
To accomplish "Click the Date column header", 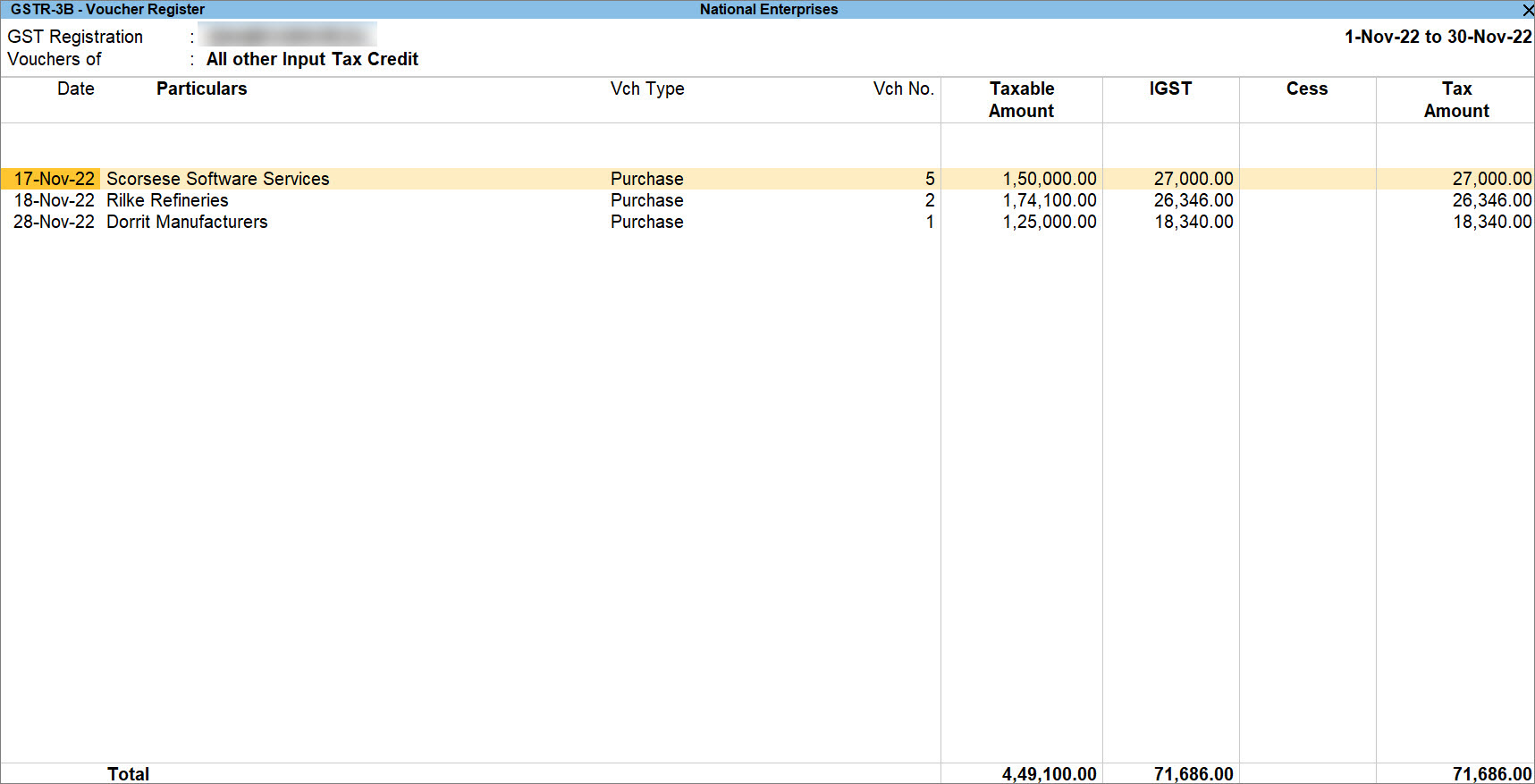I will pos(76,89).
